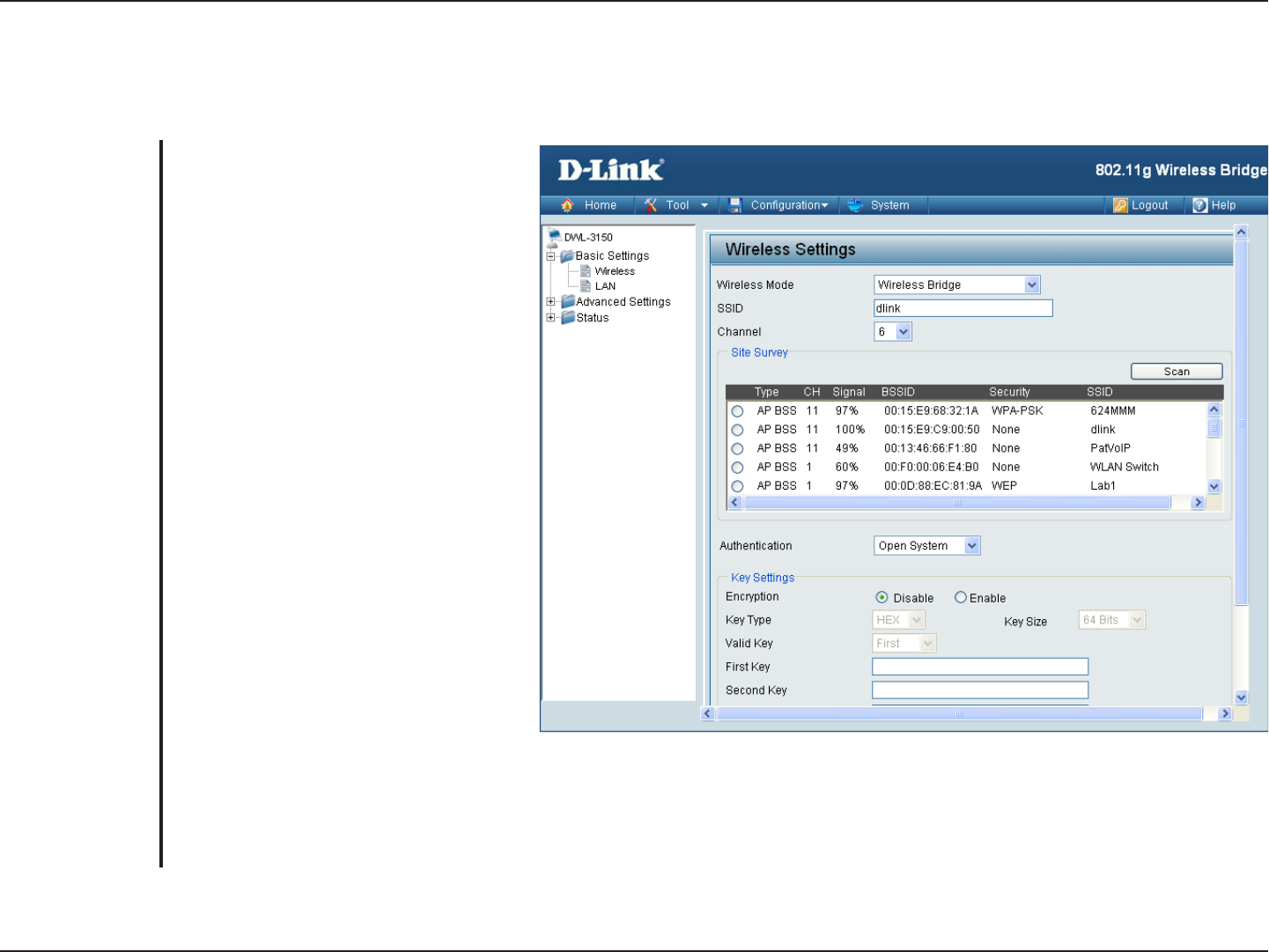Click the Status folder icon

568,318
